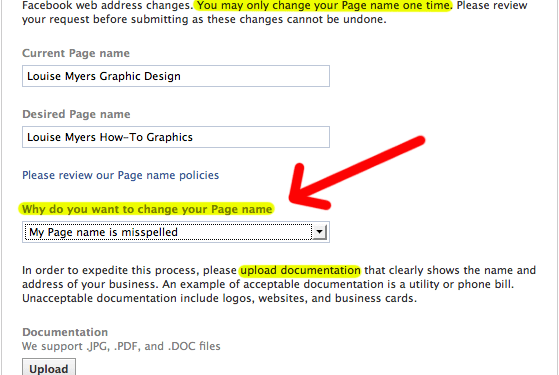
Task: Click the Upload button for documentation
Action: 49,368
